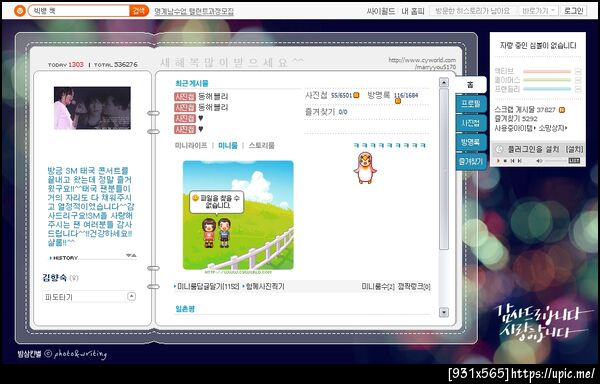Play music with the player play button
Viewport: 600px width, 384px height.
click(x=498, y=161)
